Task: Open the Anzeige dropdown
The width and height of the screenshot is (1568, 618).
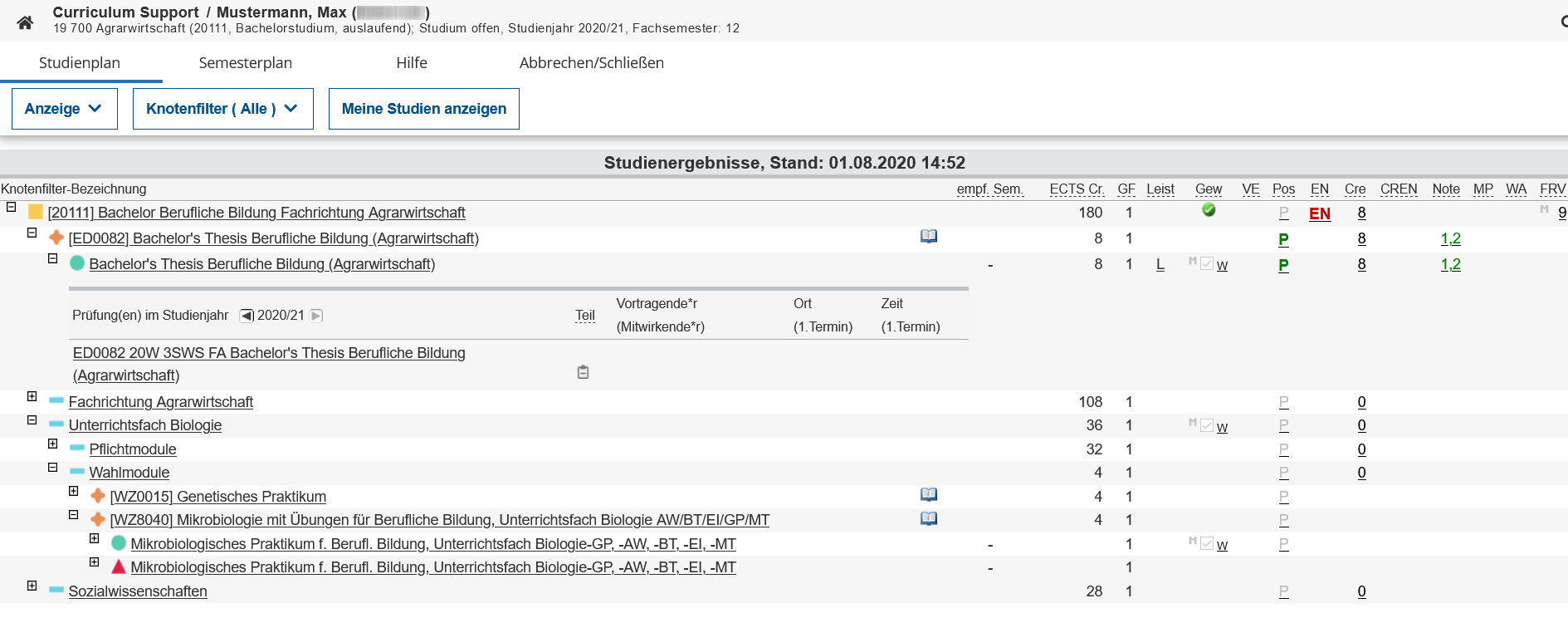Action: (64, 109)
